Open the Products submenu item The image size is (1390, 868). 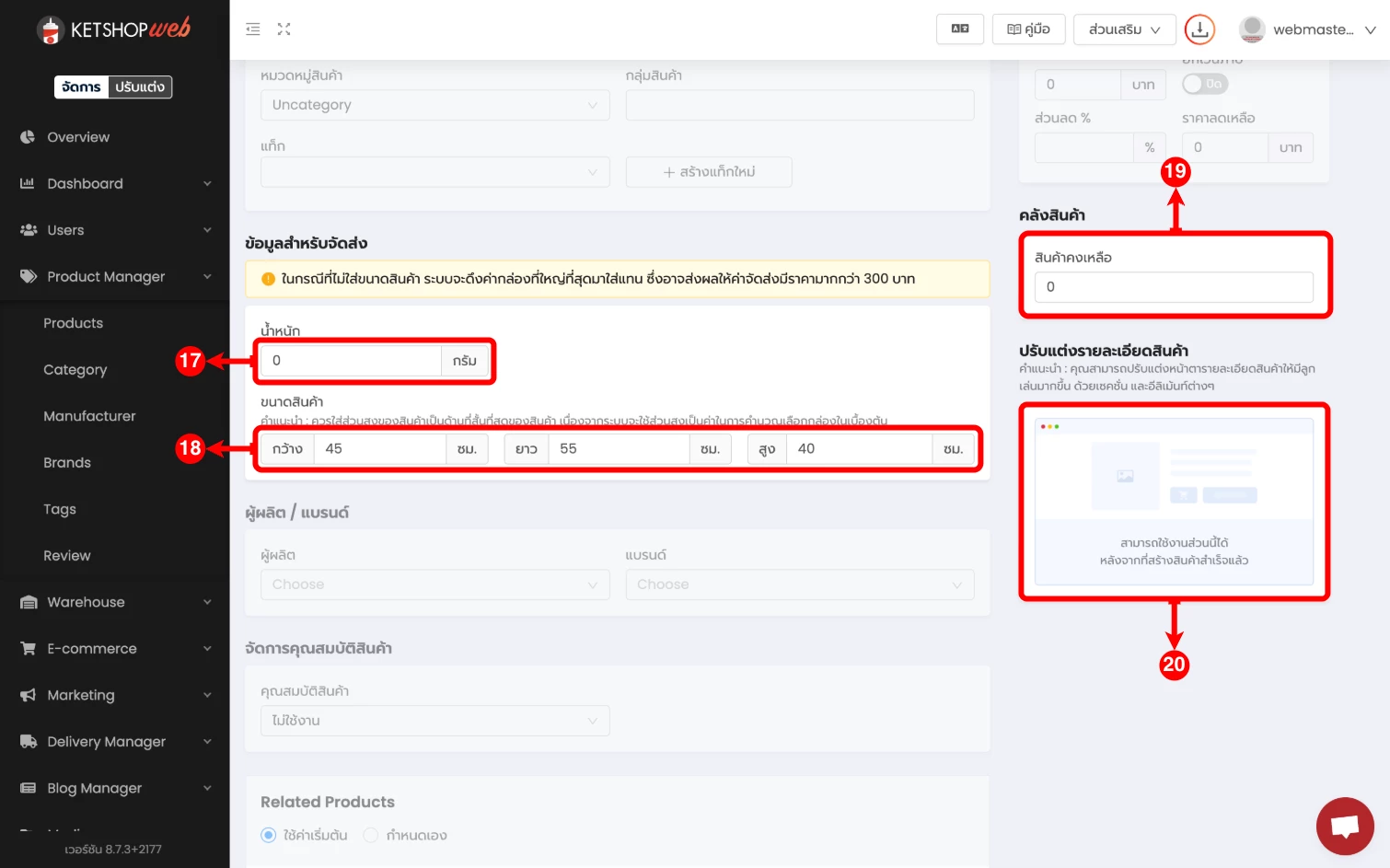(73, 323)
